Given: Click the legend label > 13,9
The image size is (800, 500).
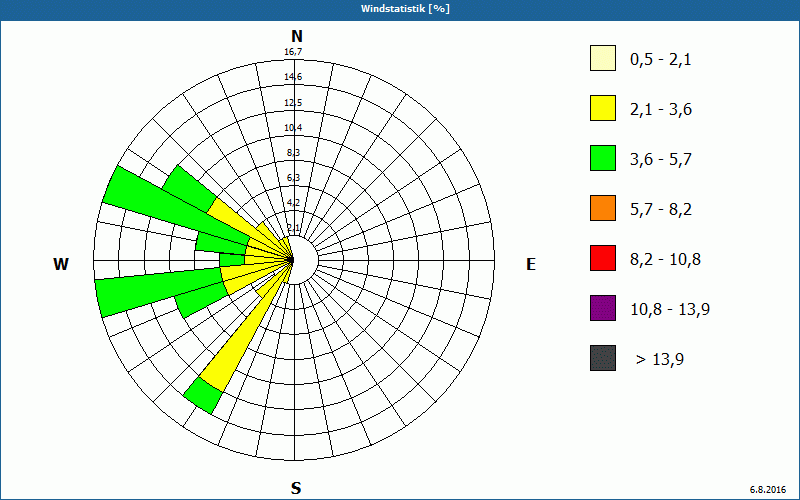Looking at the screenshot, I should click(660, 360).
